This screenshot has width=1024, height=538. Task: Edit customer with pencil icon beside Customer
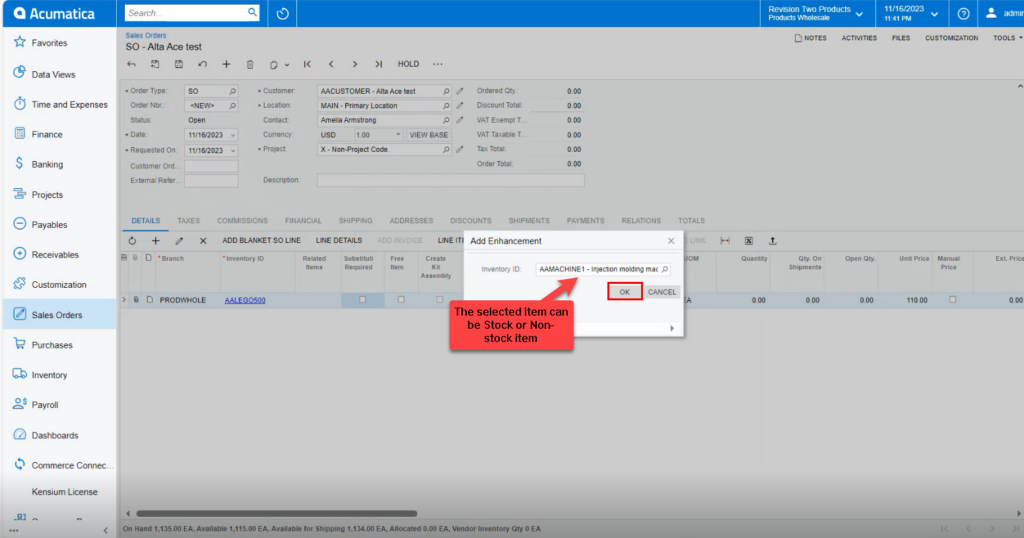pyautogui.click(x=460, y=91)
